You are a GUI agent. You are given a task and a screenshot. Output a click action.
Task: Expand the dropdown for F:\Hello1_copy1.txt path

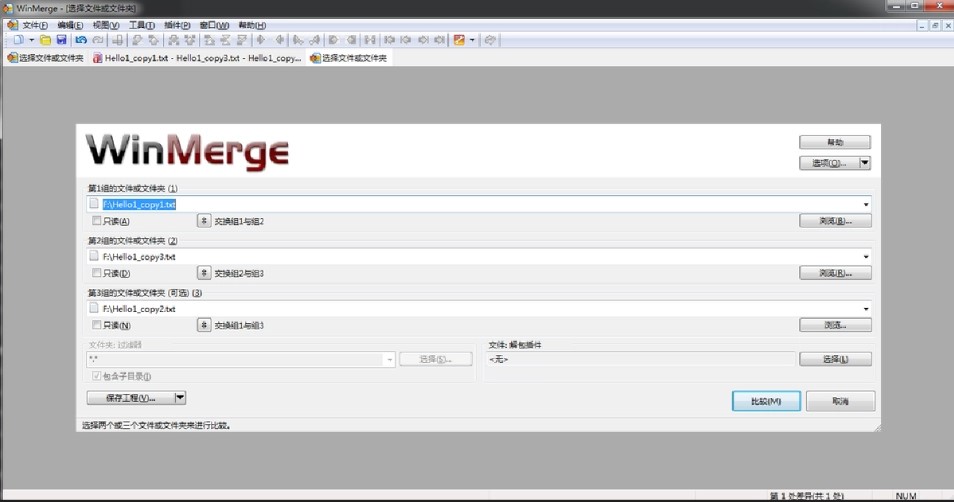click(866, 204)
